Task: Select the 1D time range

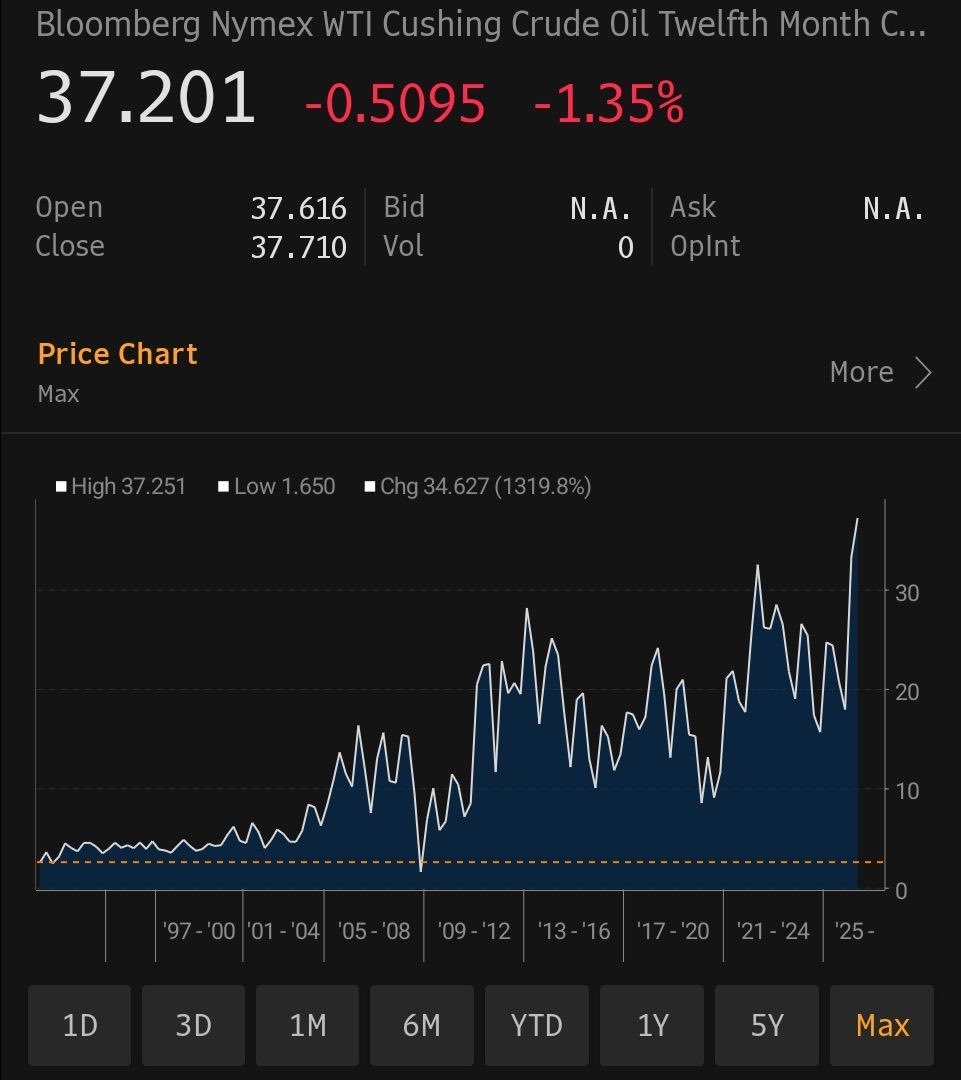Action: coord(79,1025)
